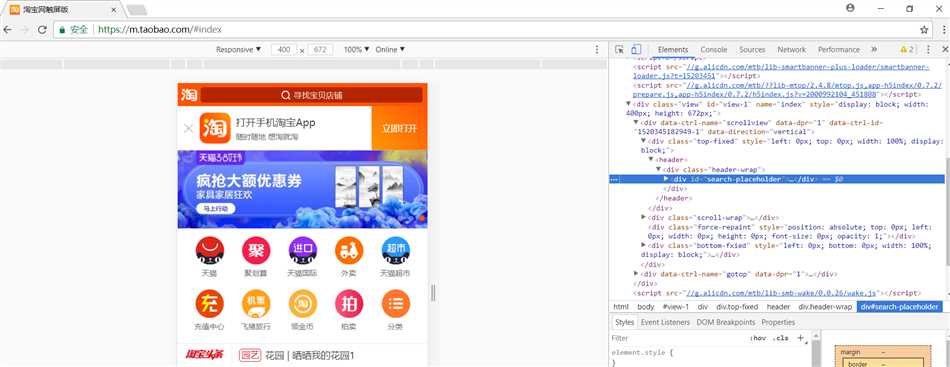Open device toolbar more options menu
This screenshot has width=950, height=367.
tap(597, 50)
